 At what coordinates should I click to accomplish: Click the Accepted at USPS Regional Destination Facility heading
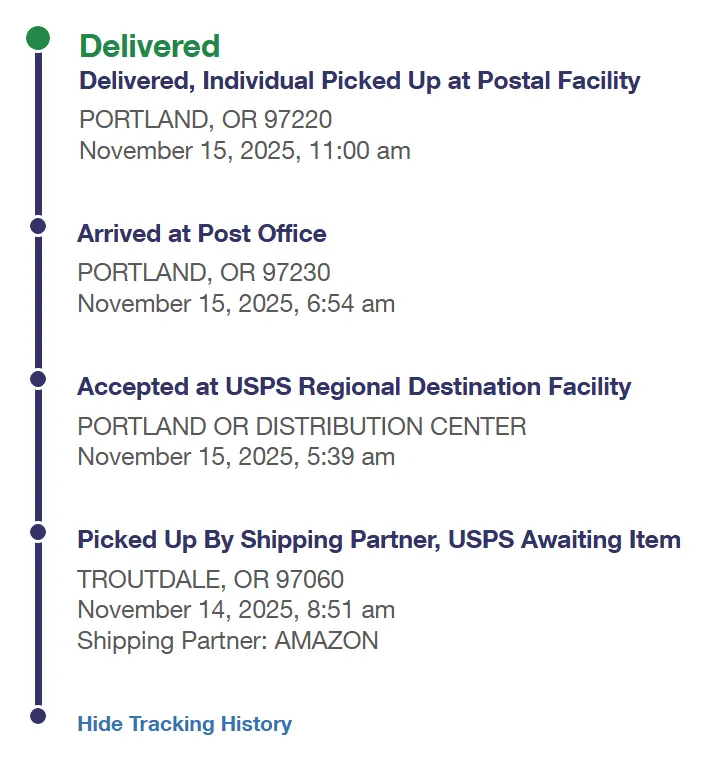tap(354, 387)
